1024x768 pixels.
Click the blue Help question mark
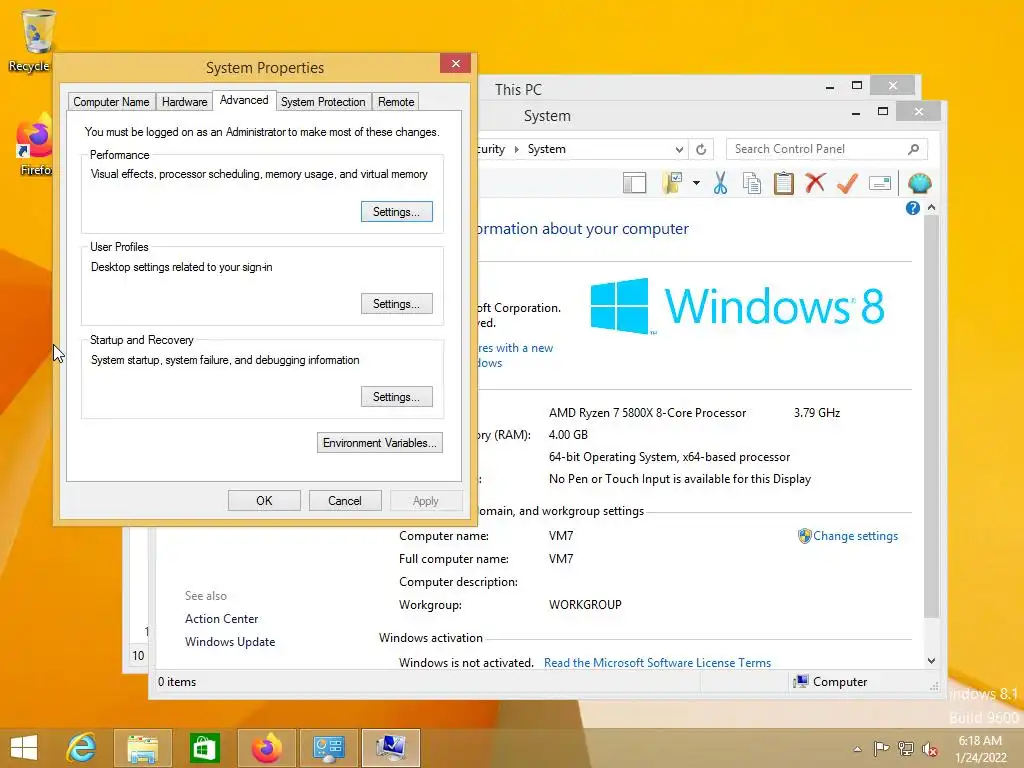click(912, 208)
